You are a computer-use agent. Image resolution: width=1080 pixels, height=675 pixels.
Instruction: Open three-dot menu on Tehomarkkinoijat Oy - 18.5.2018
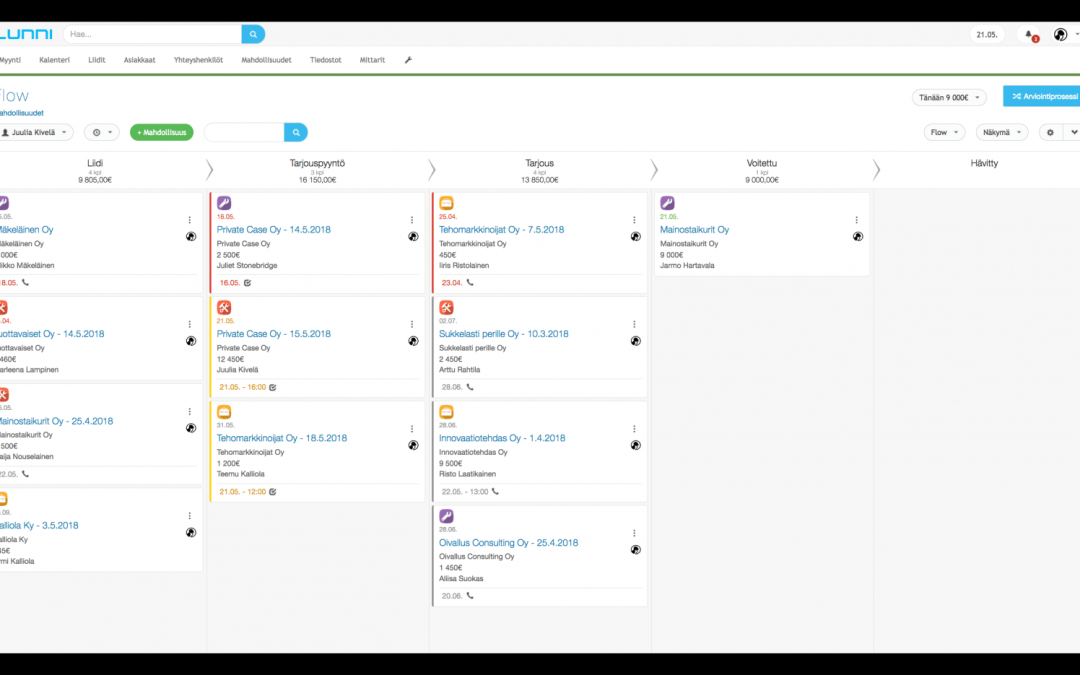pos(412,429)
